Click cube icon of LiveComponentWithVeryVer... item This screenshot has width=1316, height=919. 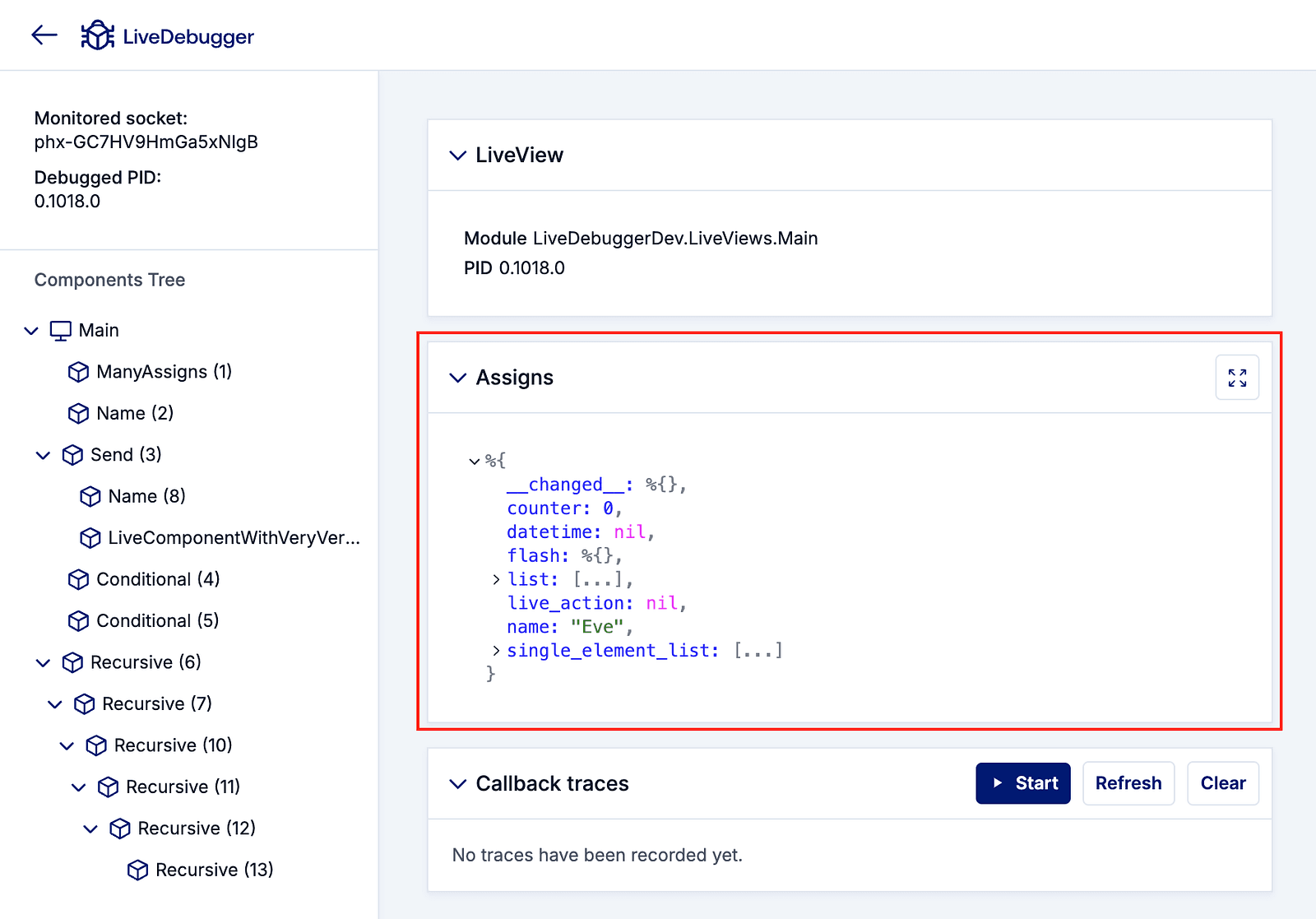pyautogui.click(x=90, y=538)
